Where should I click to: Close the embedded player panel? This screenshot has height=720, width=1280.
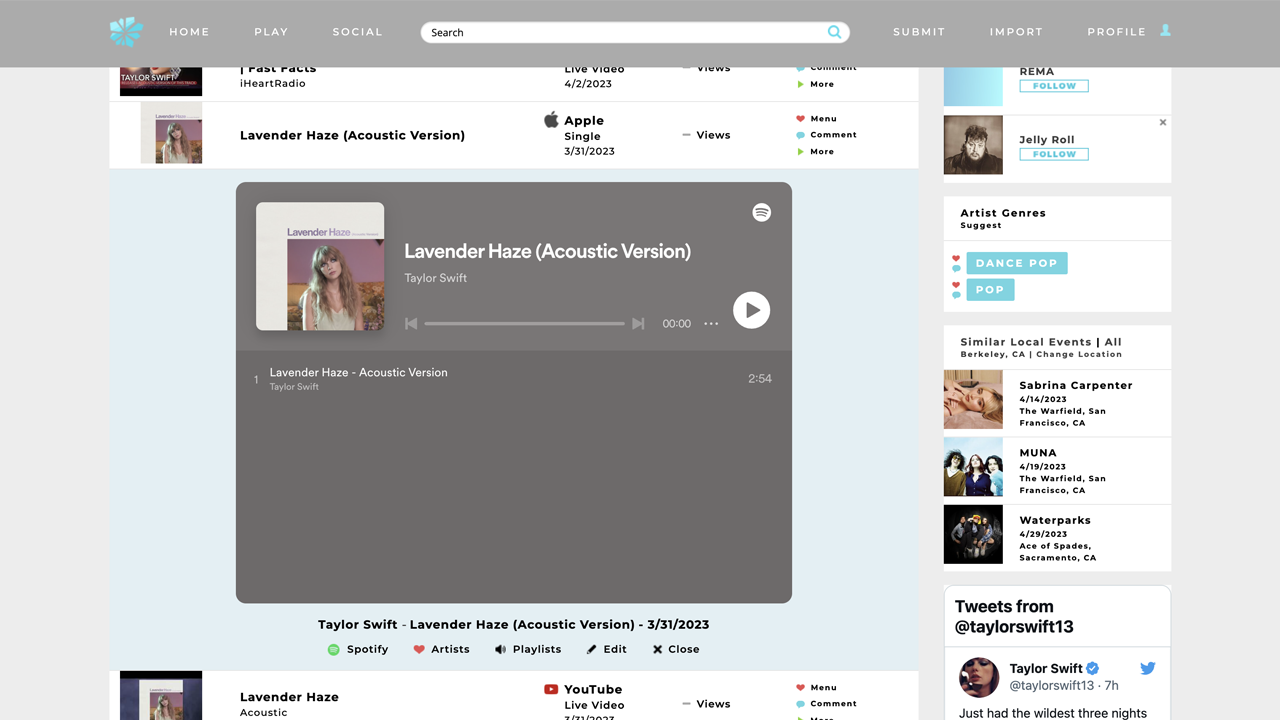676,649
